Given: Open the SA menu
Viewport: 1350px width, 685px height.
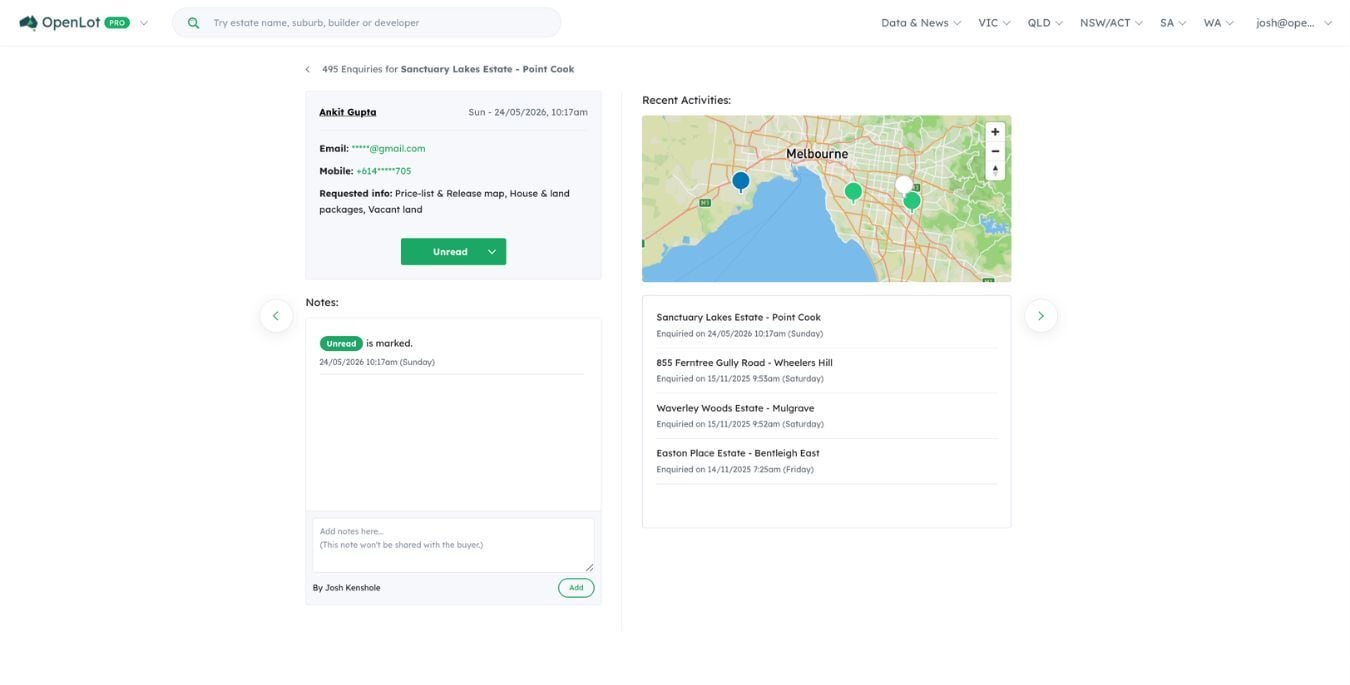Looking at the screenshot, I should point(1173,22).
